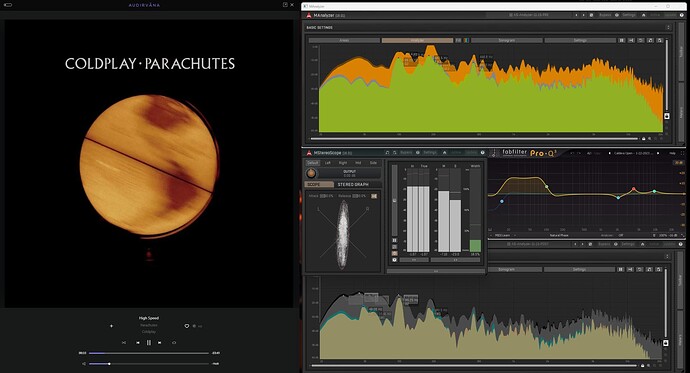Viewport: 690px width, 373px height.
Task: Expand the Basic Settings panel menu
Action: [x=668, y=27]
